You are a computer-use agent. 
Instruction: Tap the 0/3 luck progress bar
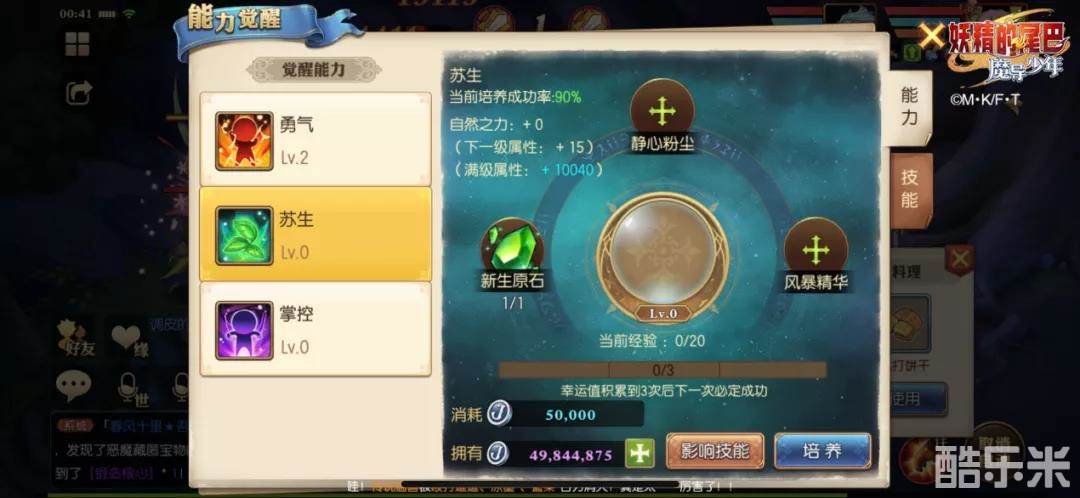point(662,371)
